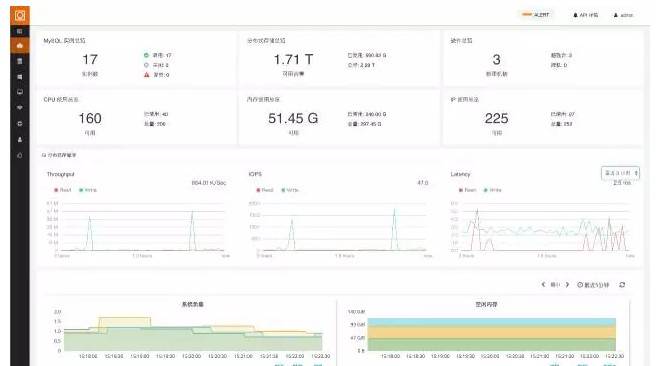669x366 pixels.
Task: Open the admin user menu
Action: click(x=623, y=15)
